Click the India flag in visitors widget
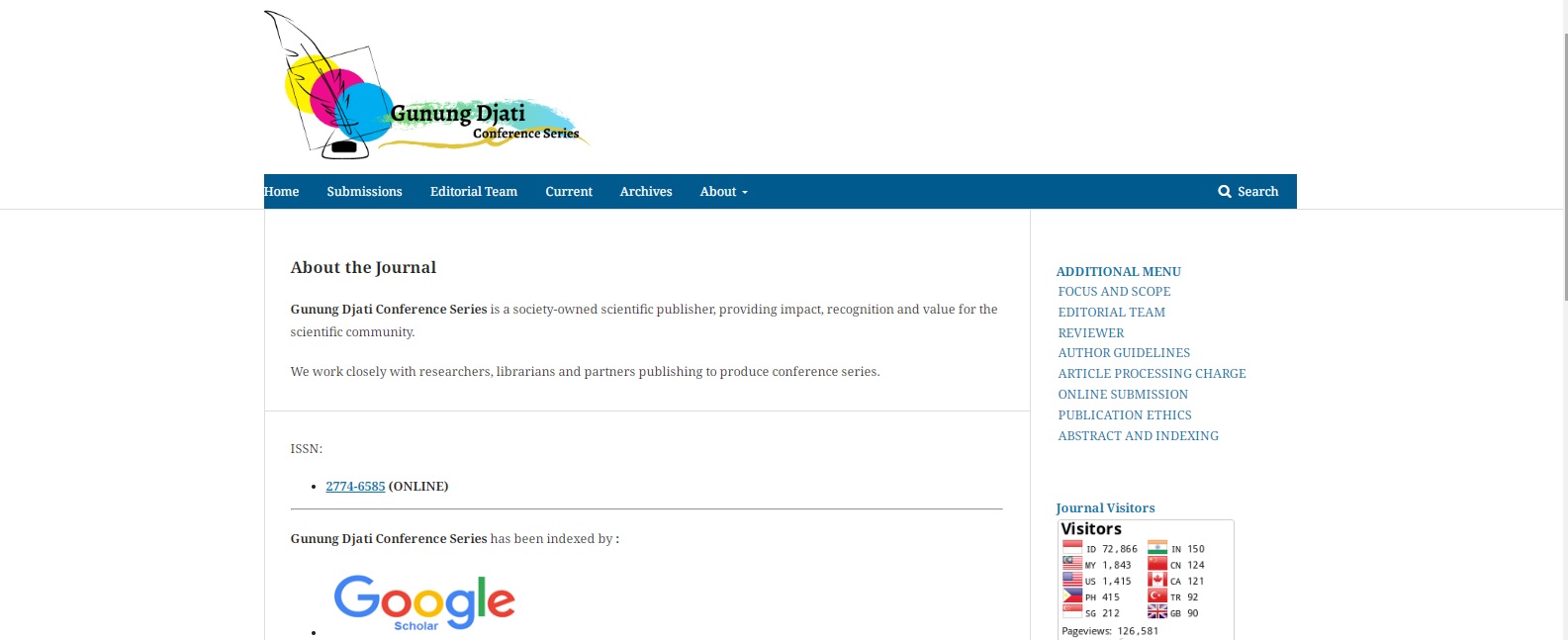This screenshot has width=1568, height=640. [x=1157, y=548]
